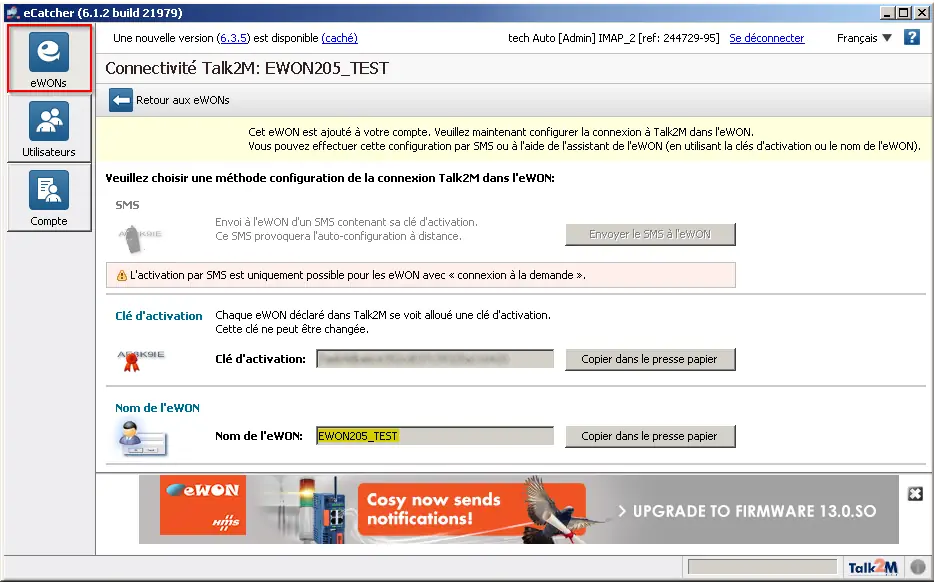Viewport: 934px width, 582px height.
Task: Click the eWON firmware upgrade banner
Action: (518, 509)
